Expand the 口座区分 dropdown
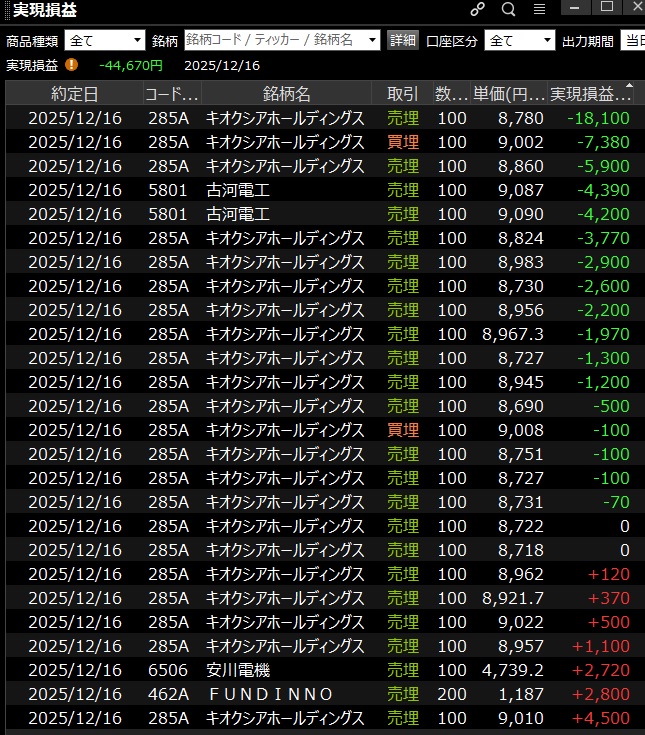The width and height of the screenshot is (645, 735). tap(519, 40)
